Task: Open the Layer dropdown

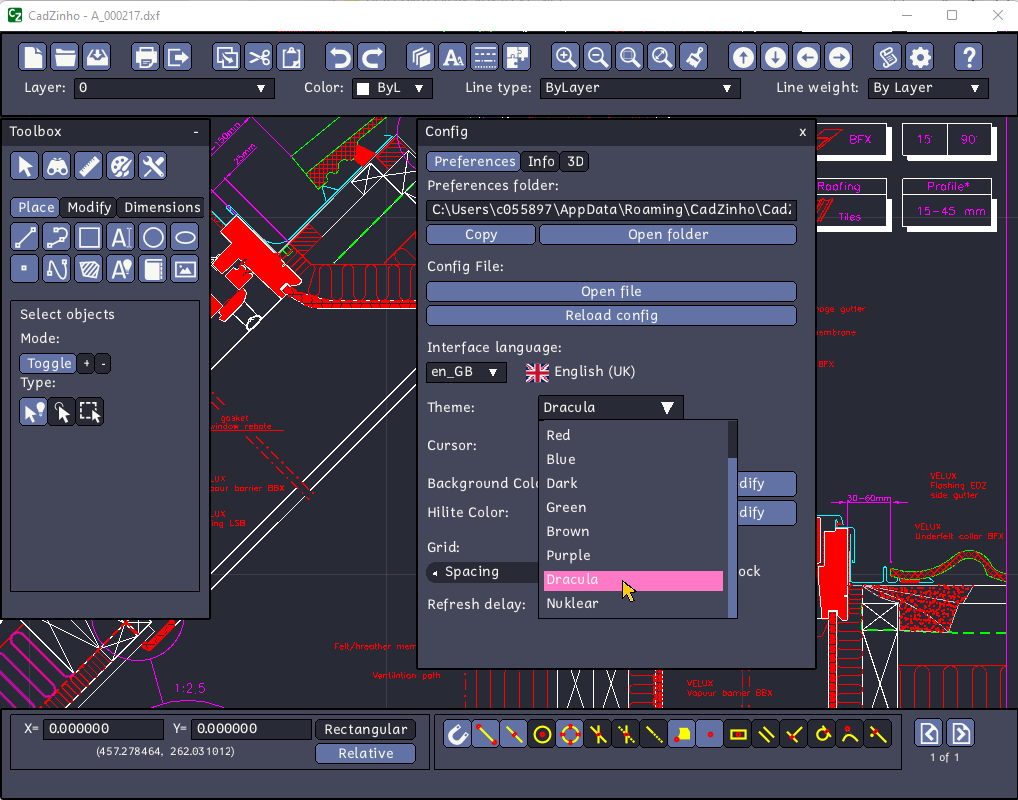Action: click(175, 88)
